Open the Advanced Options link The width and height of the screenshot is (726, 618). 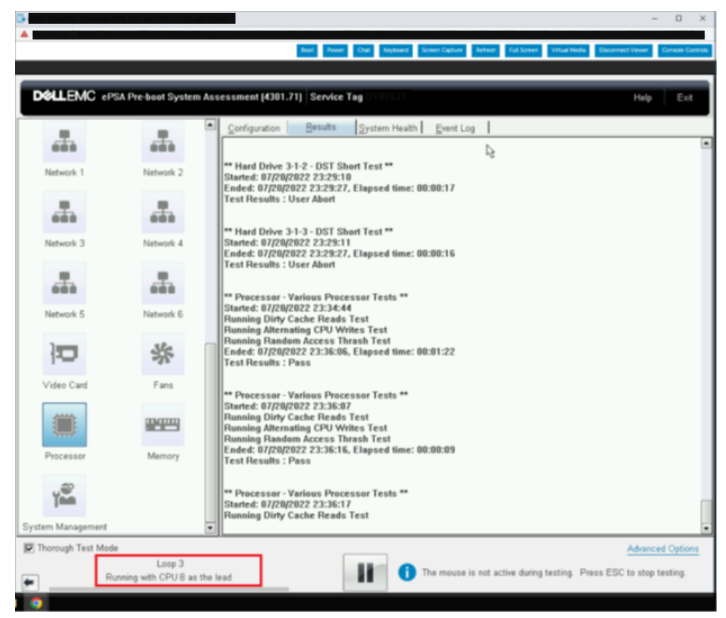click(x=663, y=549)
